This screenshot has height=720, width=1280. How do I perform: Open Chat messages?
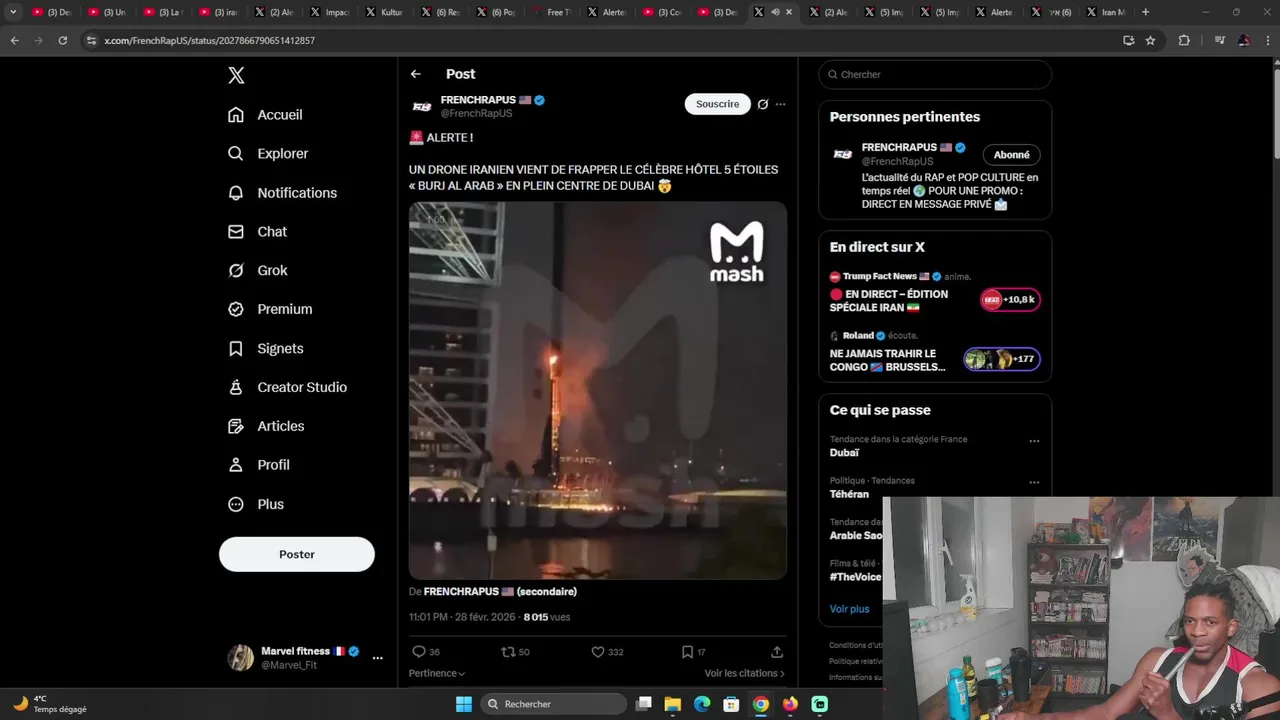point(257,232)
